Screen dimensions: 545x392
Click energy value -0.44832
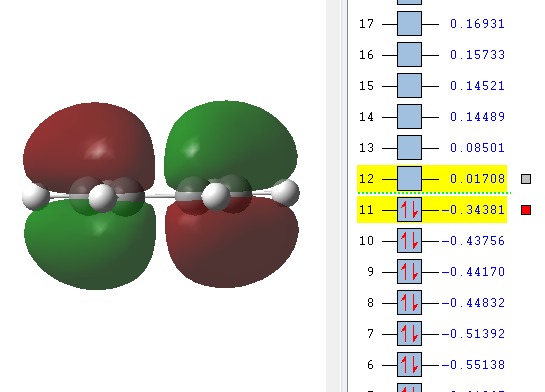coord(473,303)
